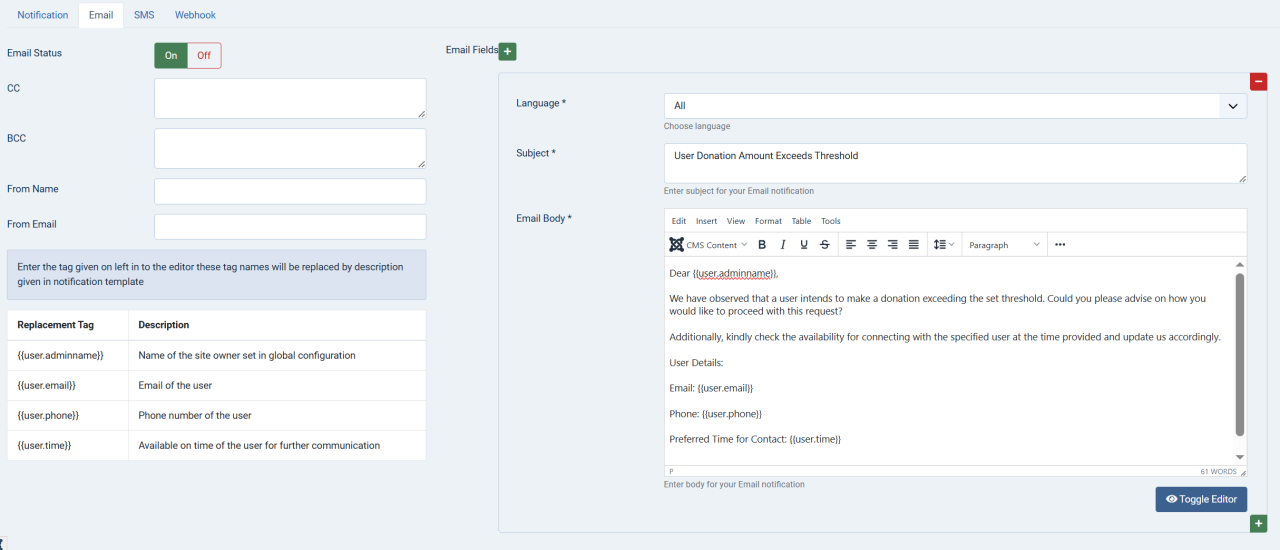Apply Strikethrough formatting icon
Image resolution: width=1280 pixels, height=550 pixels.
click(x=825, y=245)
